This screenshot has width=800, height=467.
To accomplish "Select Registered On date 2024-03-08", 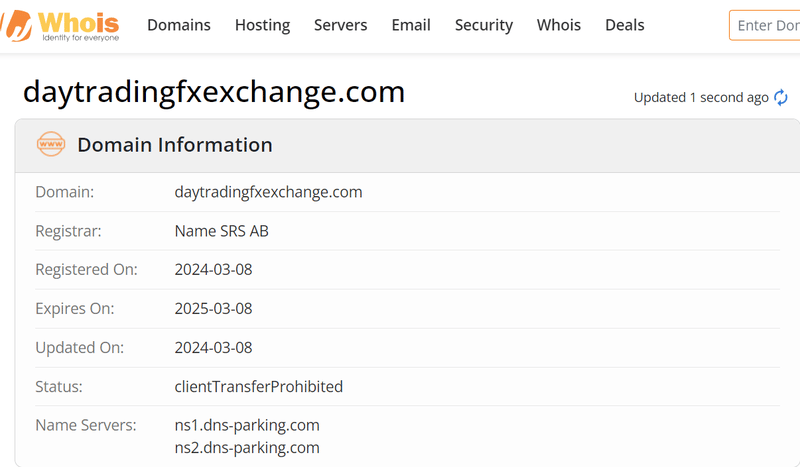I will point(213,269).
